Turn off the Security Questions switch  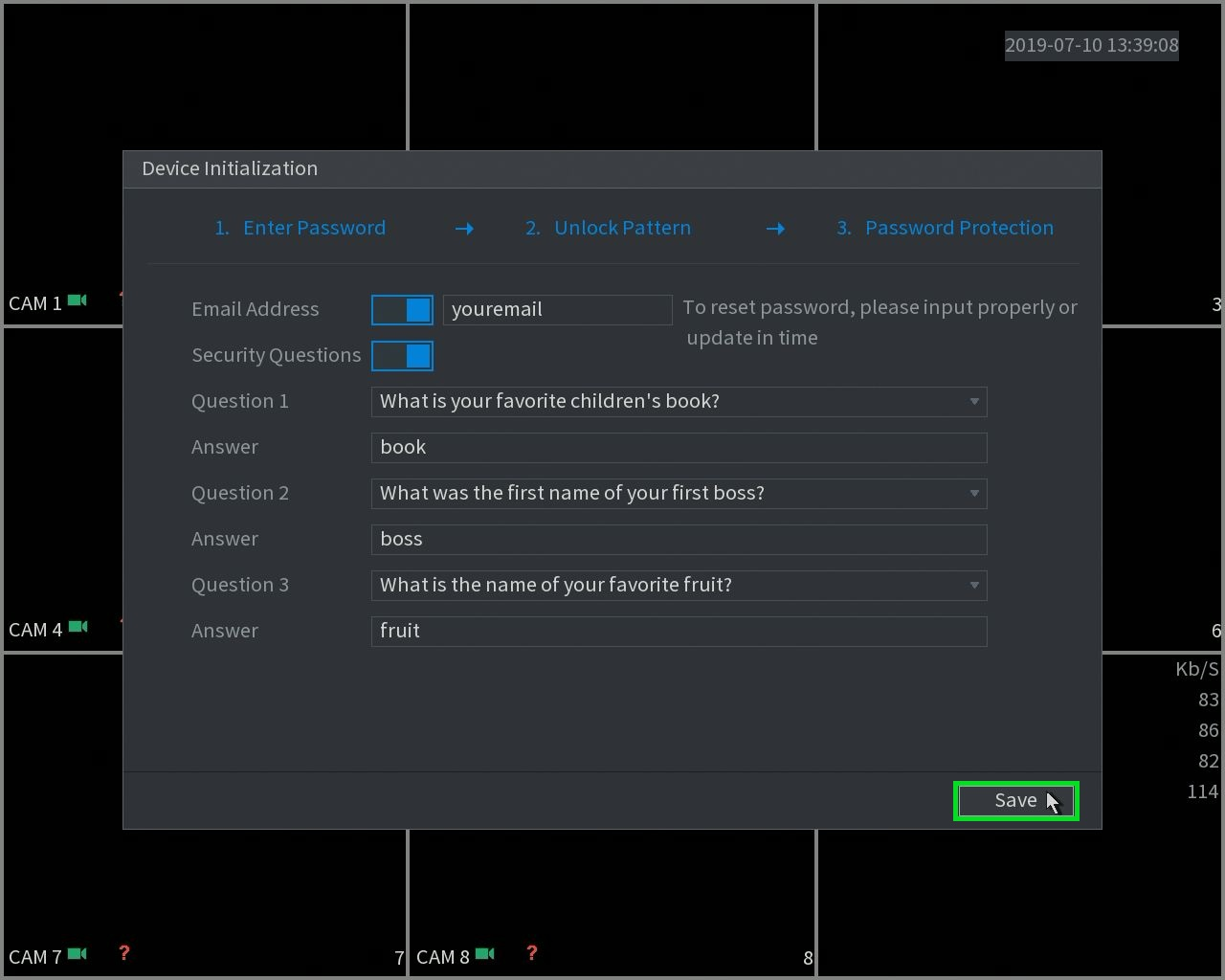pos(402,356)
